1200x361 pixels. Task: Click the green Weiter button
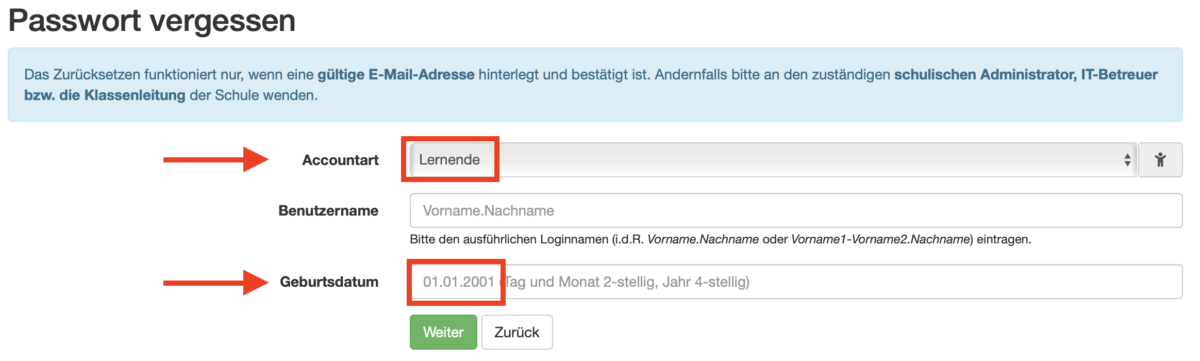(443, 332)
